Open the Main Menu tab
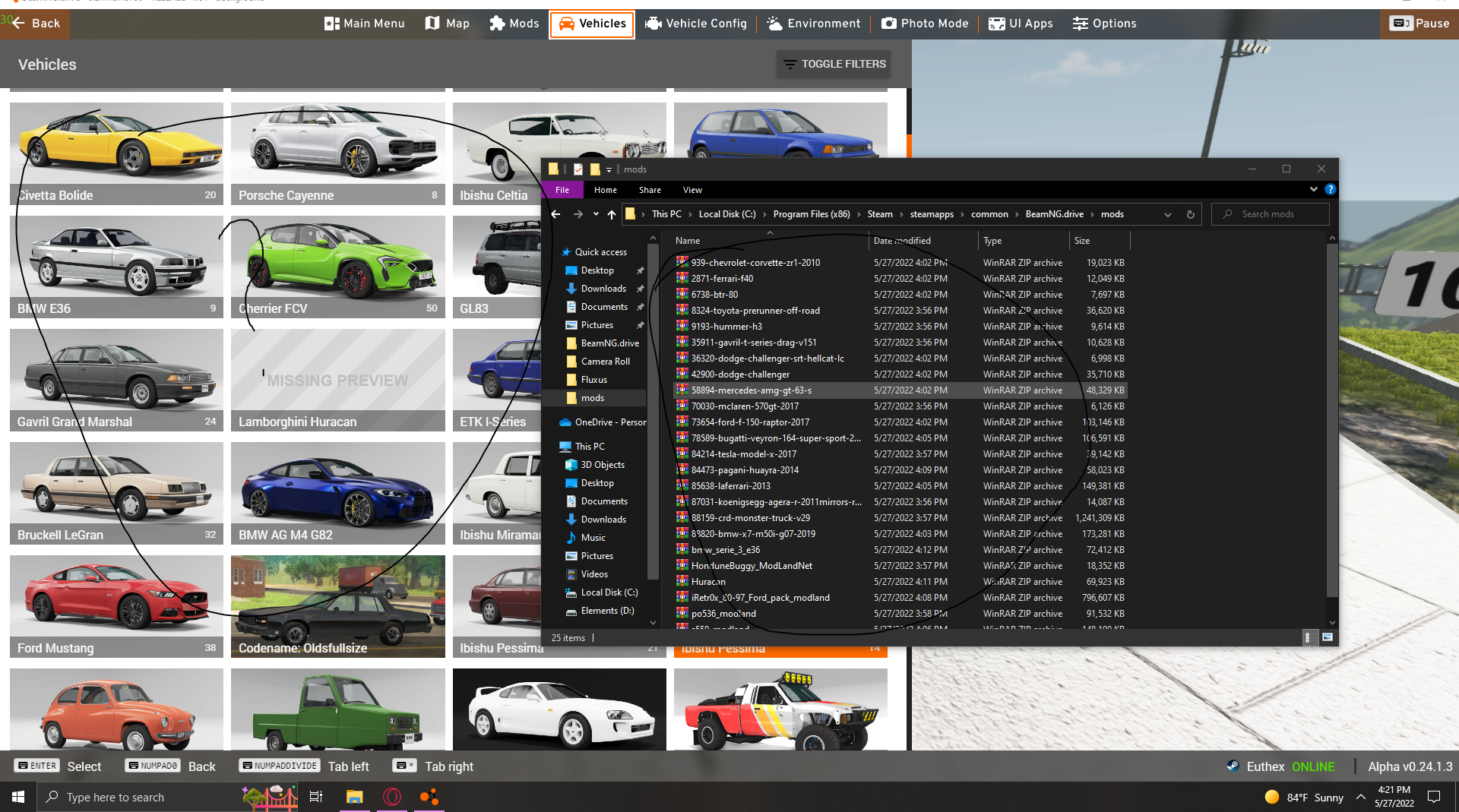 [x=365, y=24]
